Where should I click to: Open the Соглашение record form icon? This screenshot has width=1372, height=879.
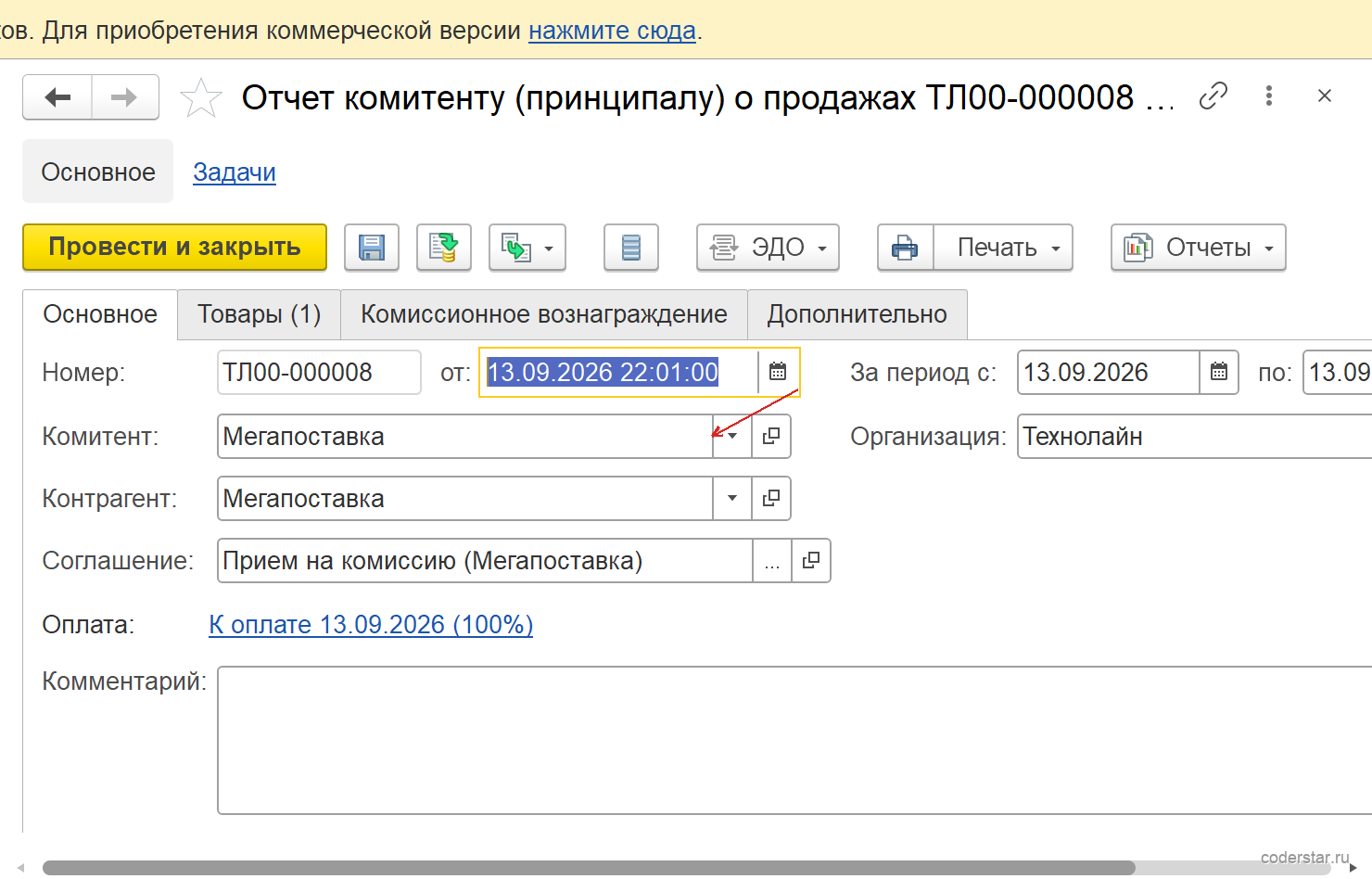pos(811,560)
